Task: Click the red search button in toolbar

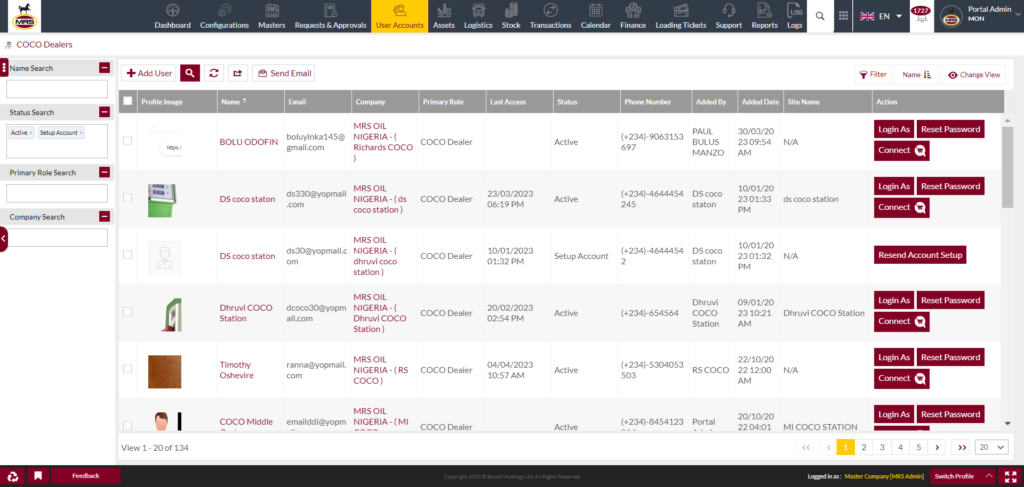Action: coord(189,73)
